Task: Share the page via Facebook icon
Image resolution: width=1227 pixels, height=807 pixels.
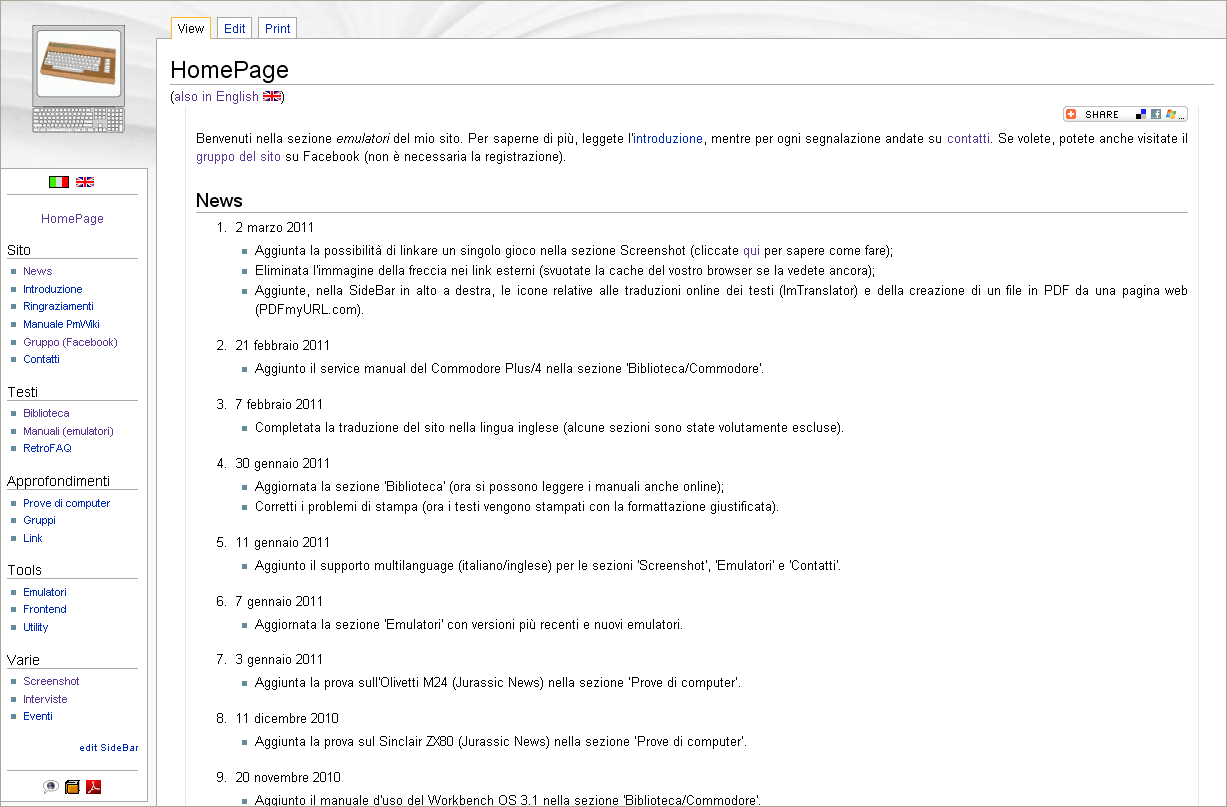Action: (1156, 114)
